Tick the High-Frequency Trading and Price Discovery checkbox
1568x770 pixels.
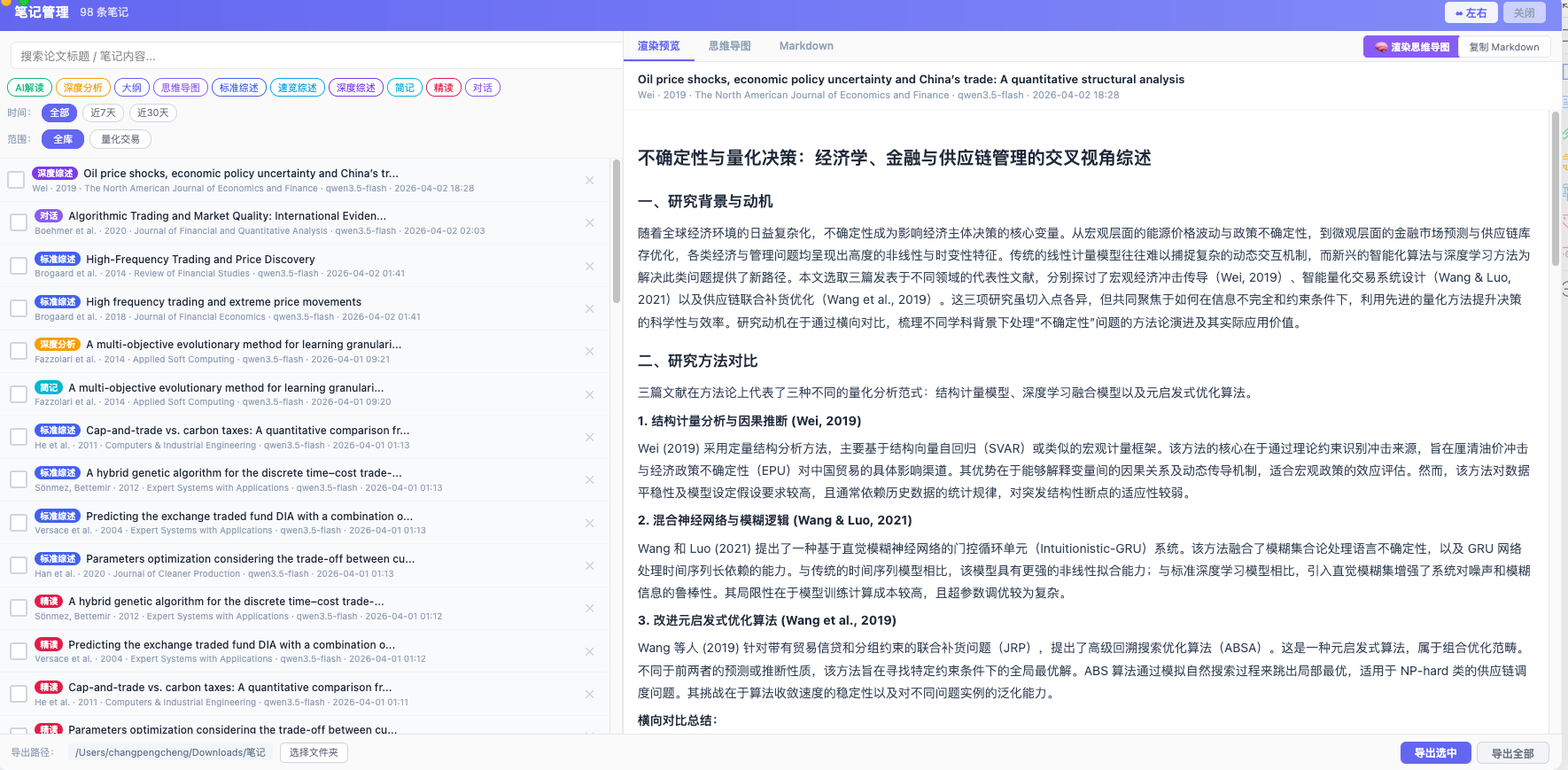pos(18,266)
